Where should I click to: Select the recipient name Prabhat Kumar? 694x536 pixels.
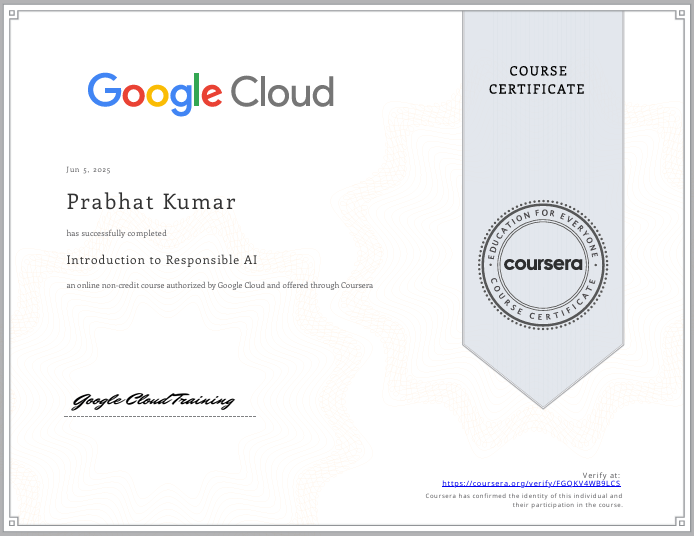point(151,202)
